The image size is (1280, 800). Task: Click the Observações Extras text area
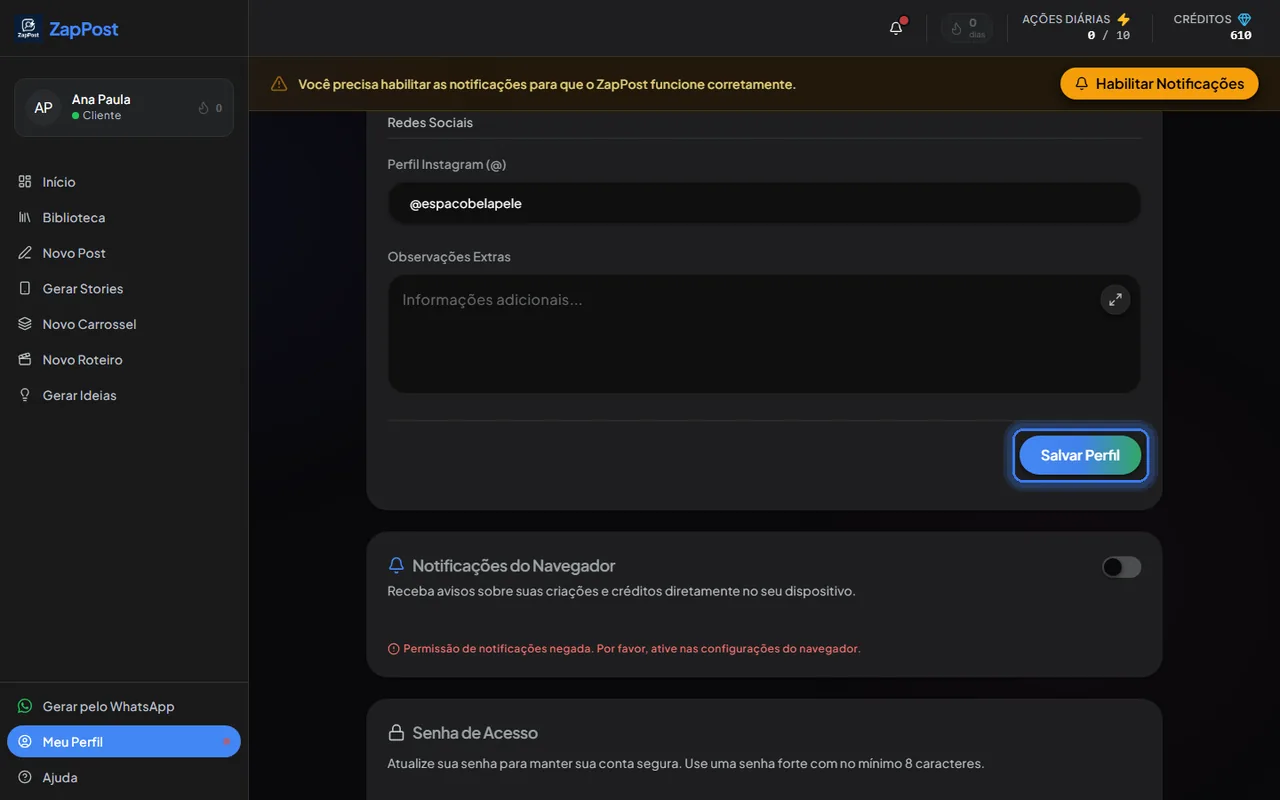tap(764, 334)
